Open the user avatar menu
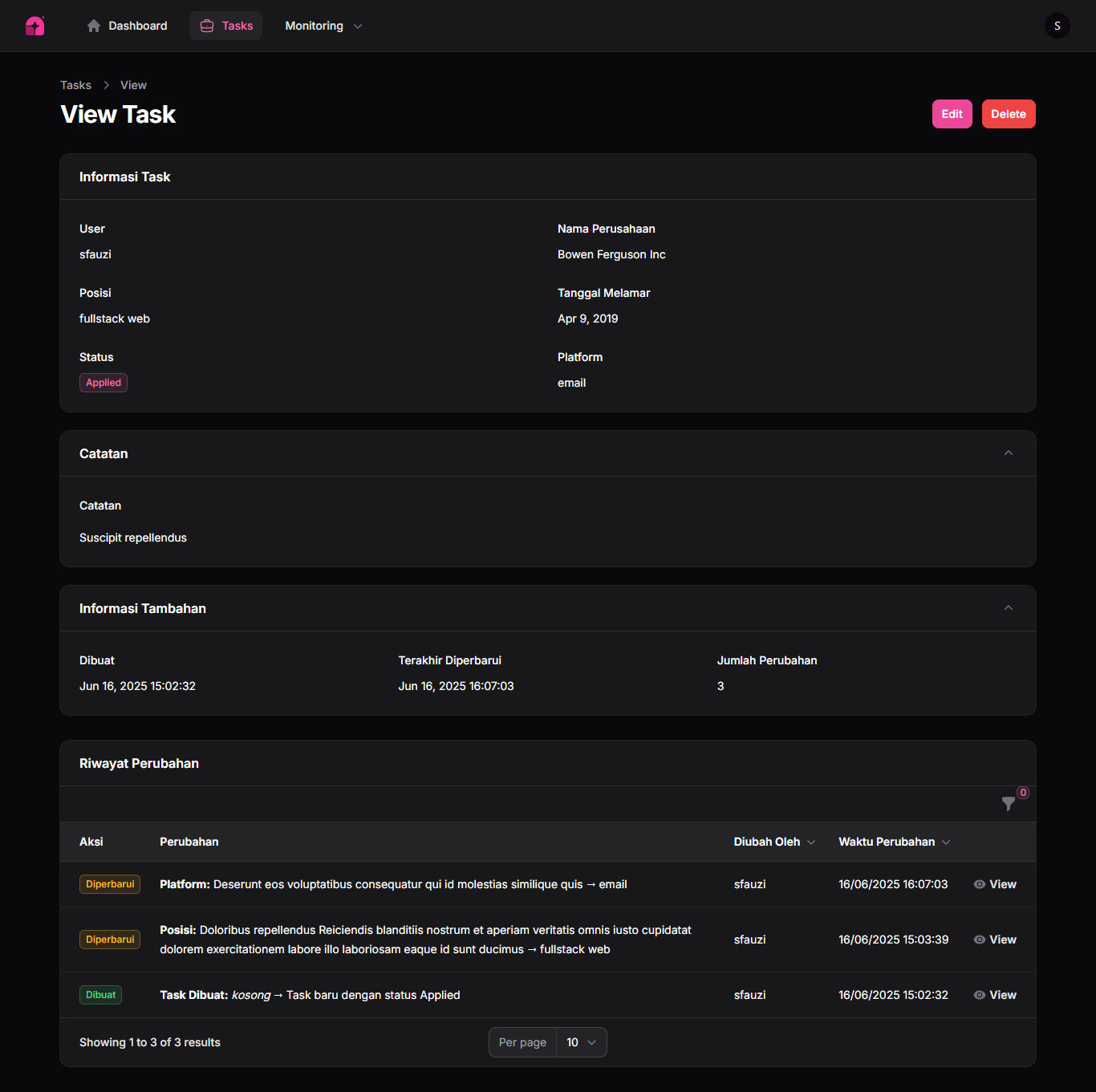 1057,26
